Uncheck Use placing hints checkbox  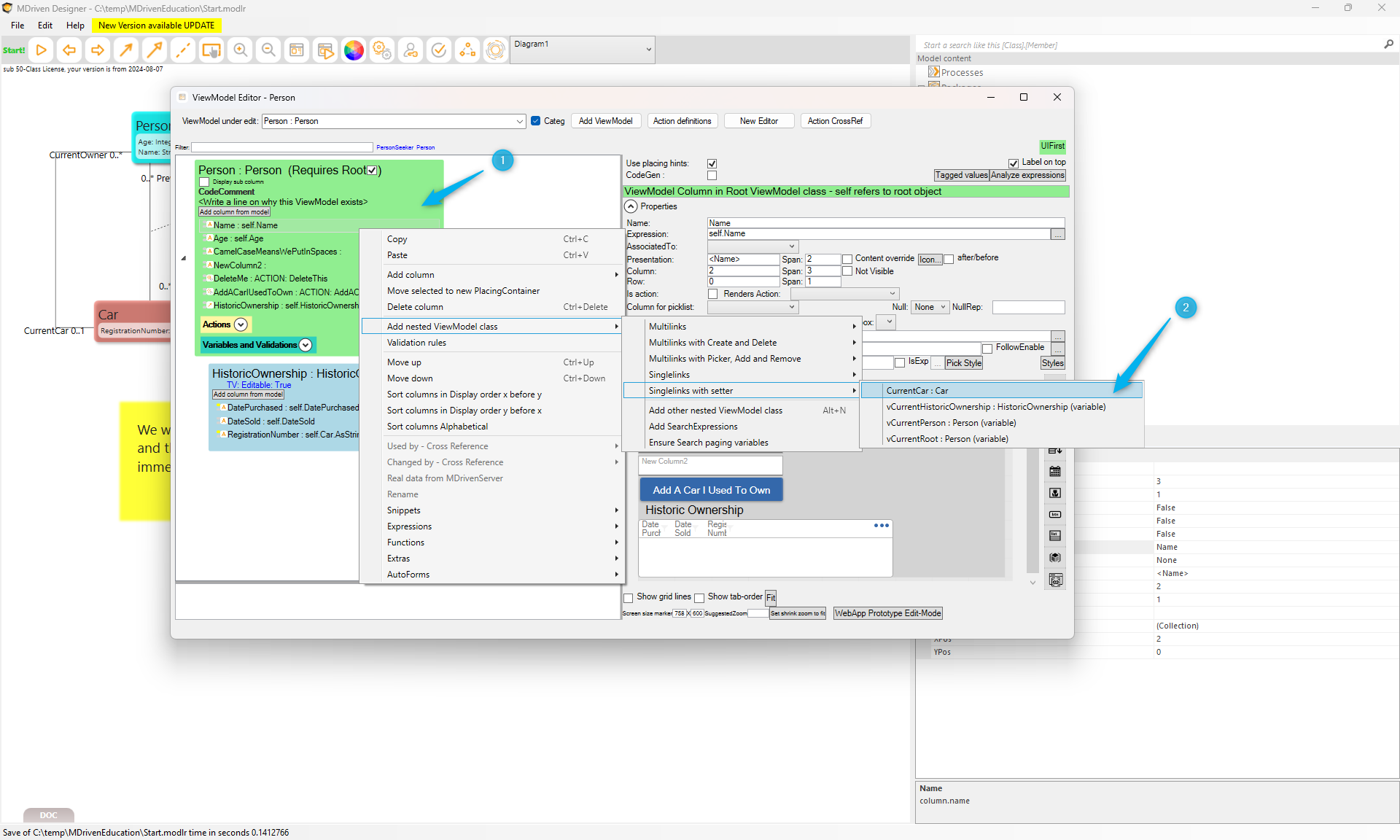pos(712,163)
